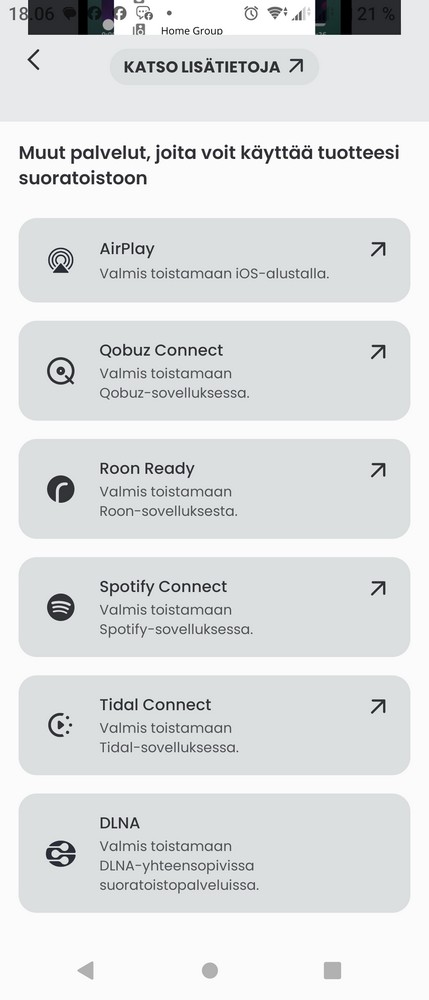Open the AirPlay external link arrow
This screenshot has height=1000, width=429.
[x=378, y=249]
